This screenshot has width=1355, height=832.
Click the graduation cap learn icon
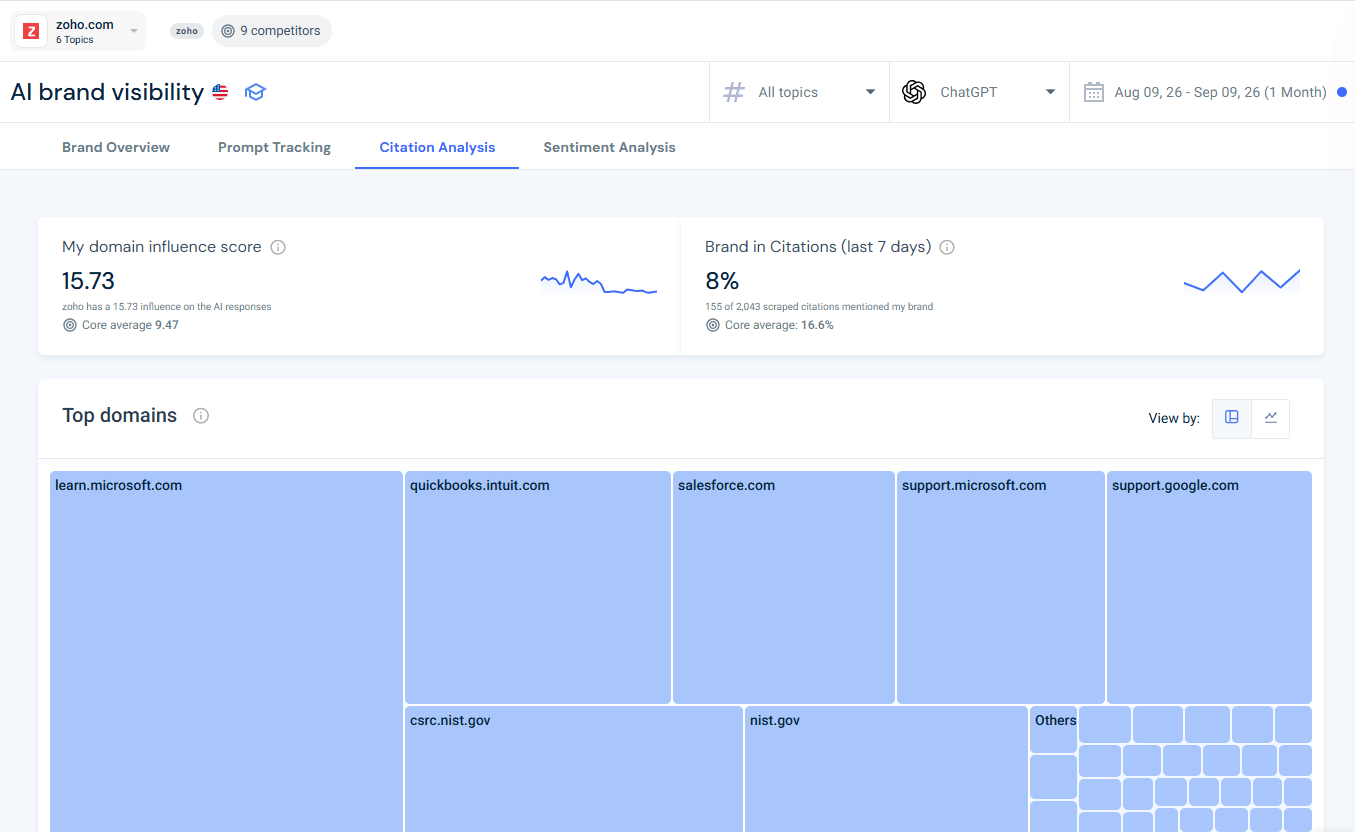255,92
